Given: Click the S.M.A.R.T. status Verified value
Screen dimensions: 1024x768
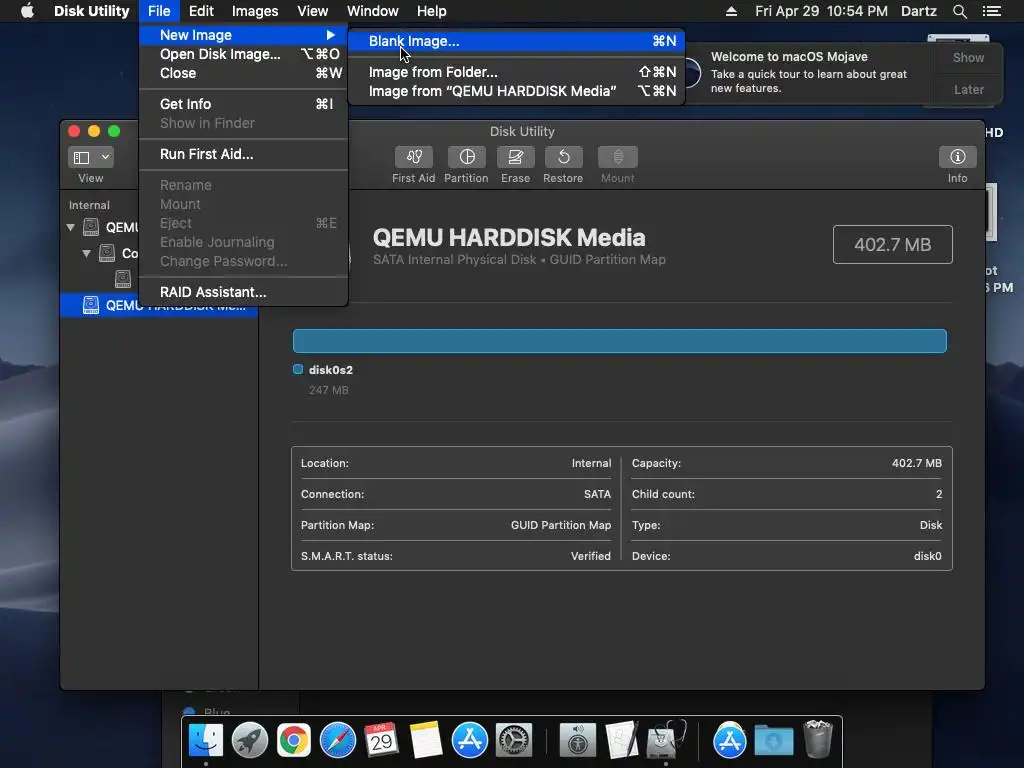Looking at the screenshot, I should [x=590, y=556].
